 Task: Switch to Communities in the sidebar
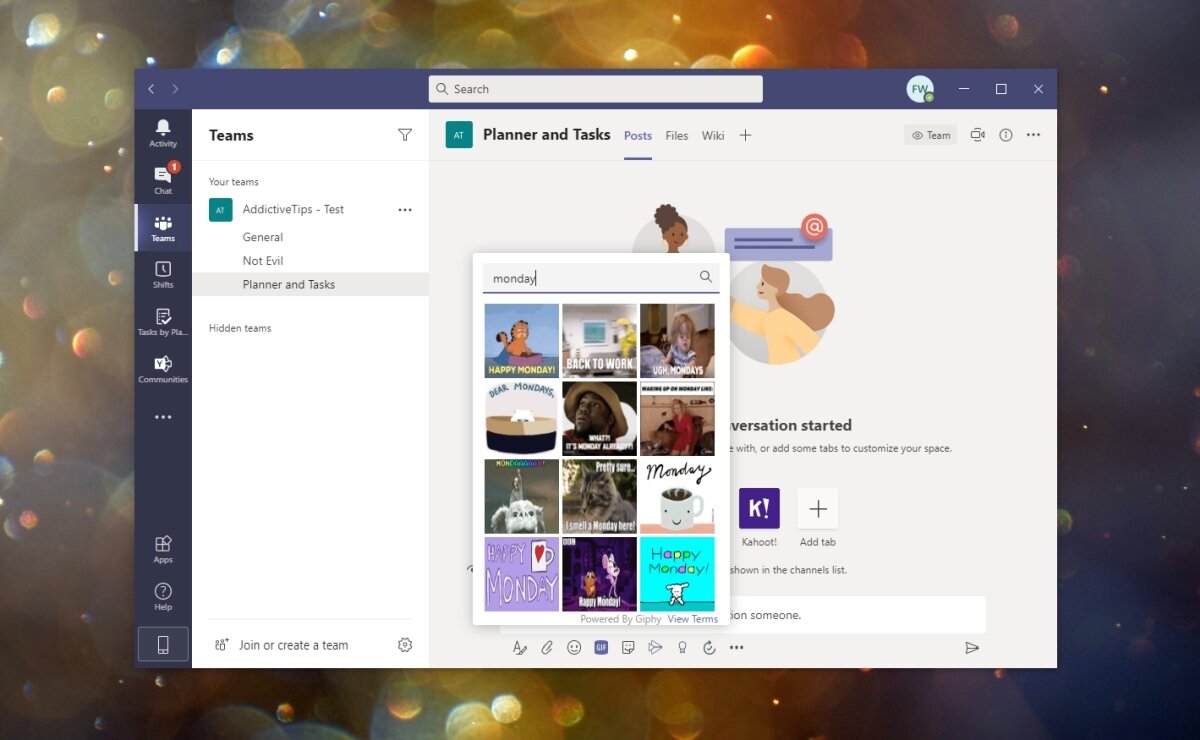click(x=162, y=369)
